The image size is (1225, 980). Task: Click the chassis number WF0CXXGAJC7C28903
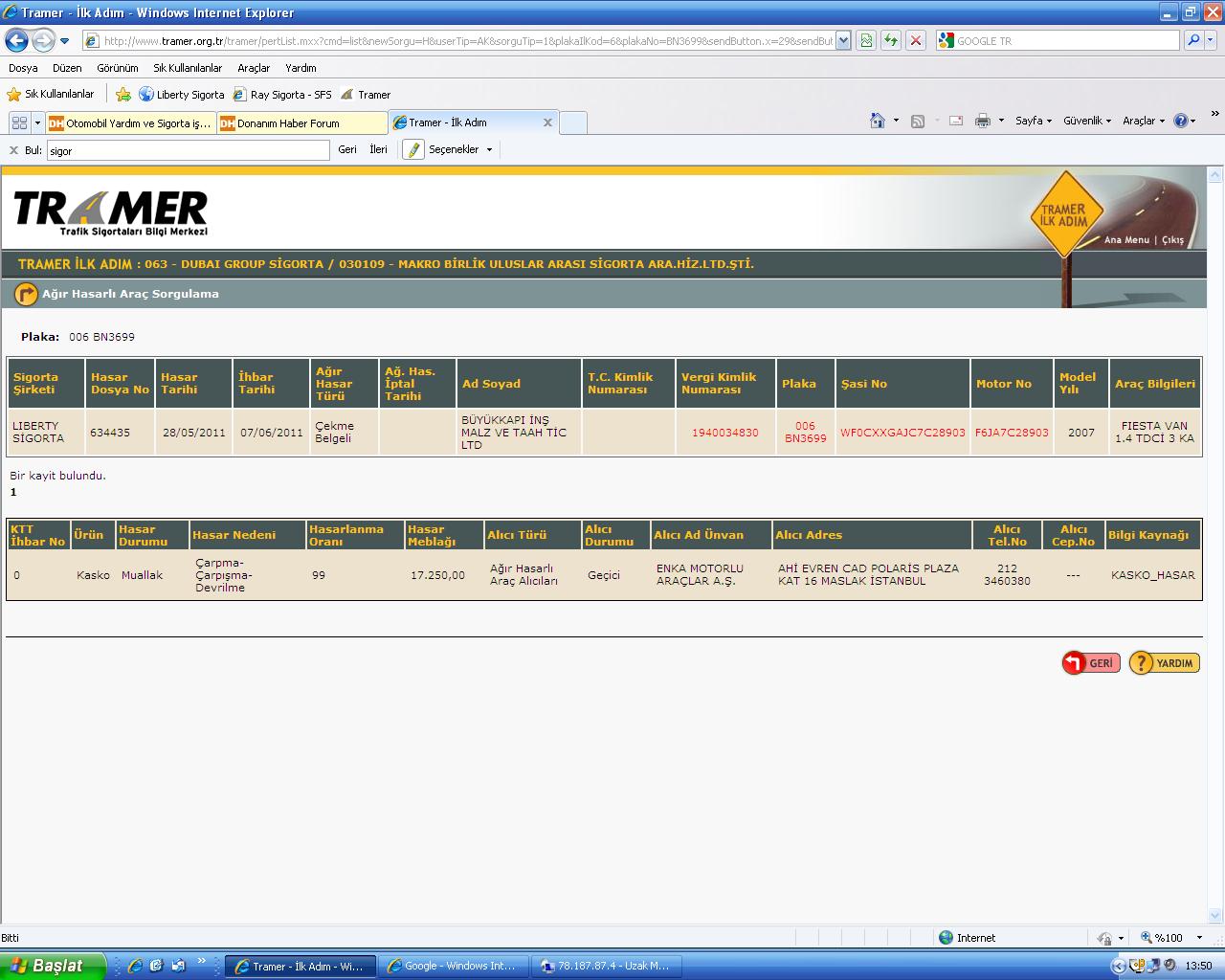[x=902, y=433]
